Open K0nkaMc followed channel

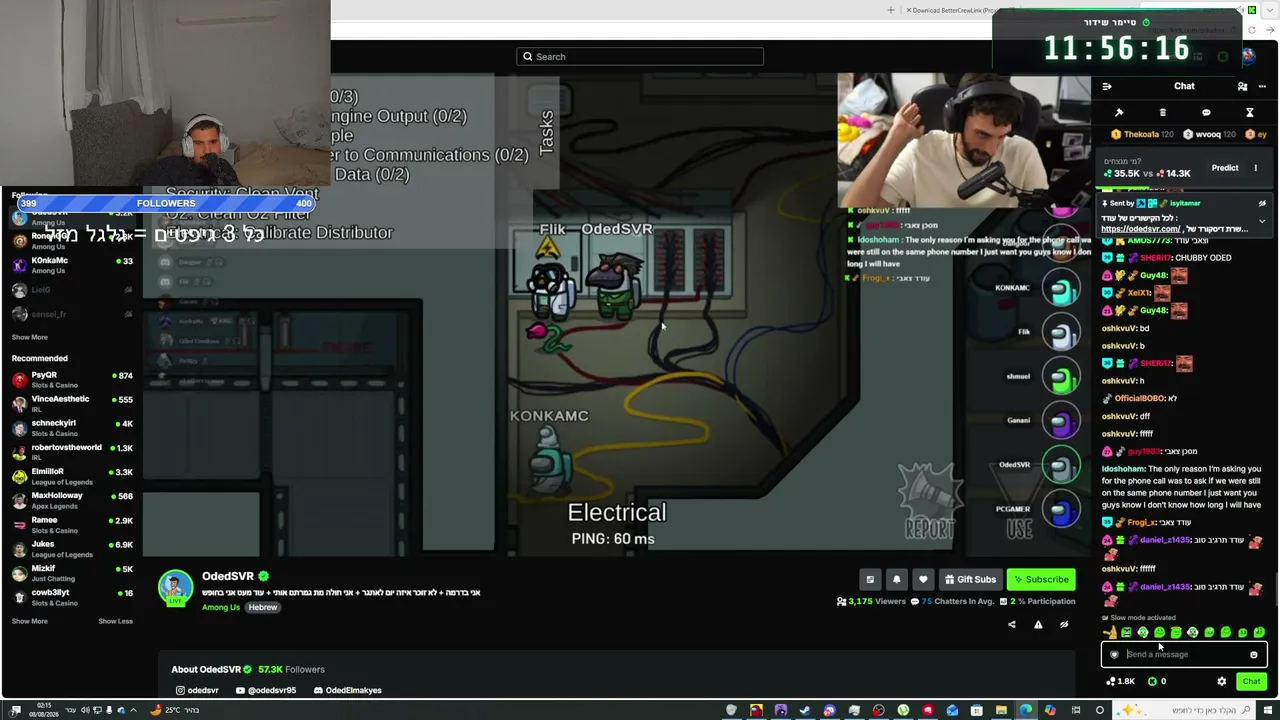(x=72, y=265)
